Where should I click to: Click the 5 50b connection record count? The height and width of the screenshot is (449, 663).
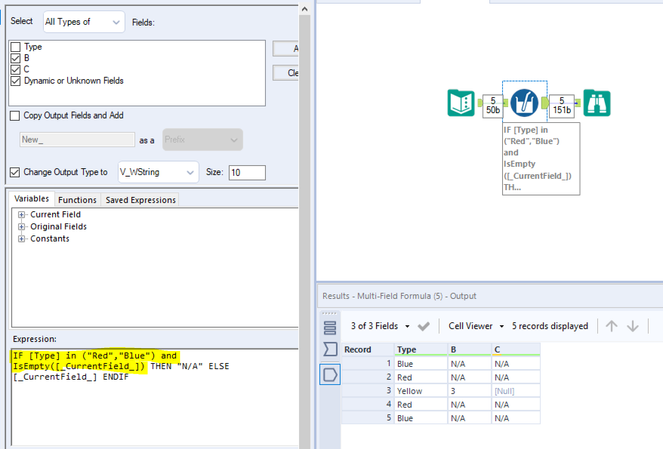[493, 106]
